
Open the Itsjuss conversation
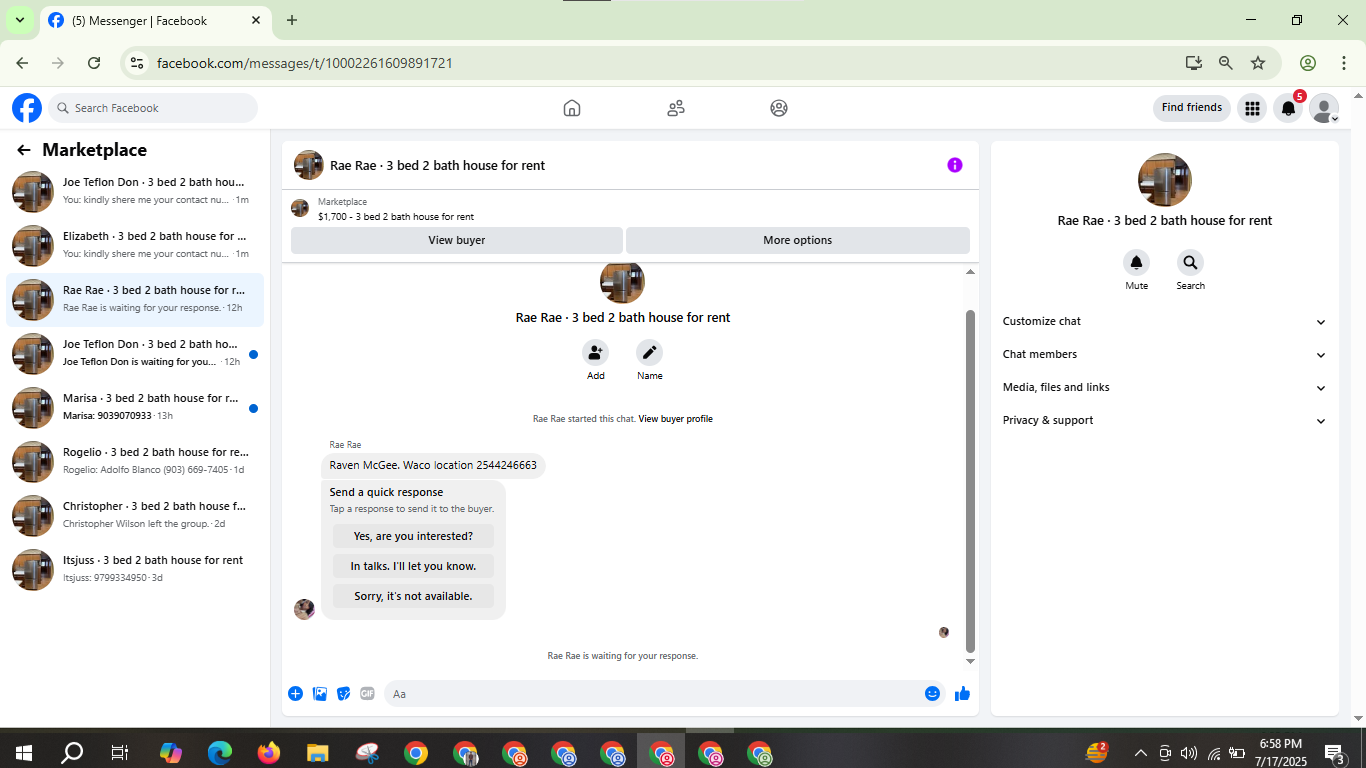click(135, 570)
